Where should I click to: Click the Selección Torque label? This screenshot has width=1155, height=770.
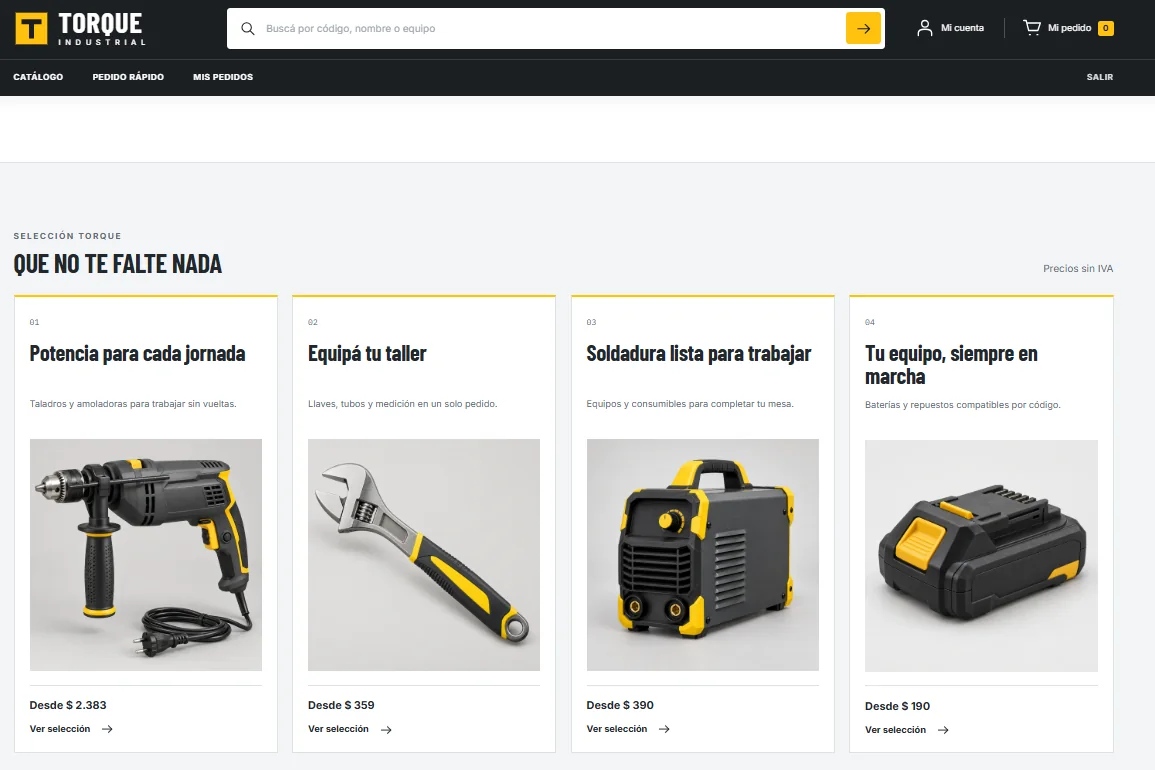(67, 236)
